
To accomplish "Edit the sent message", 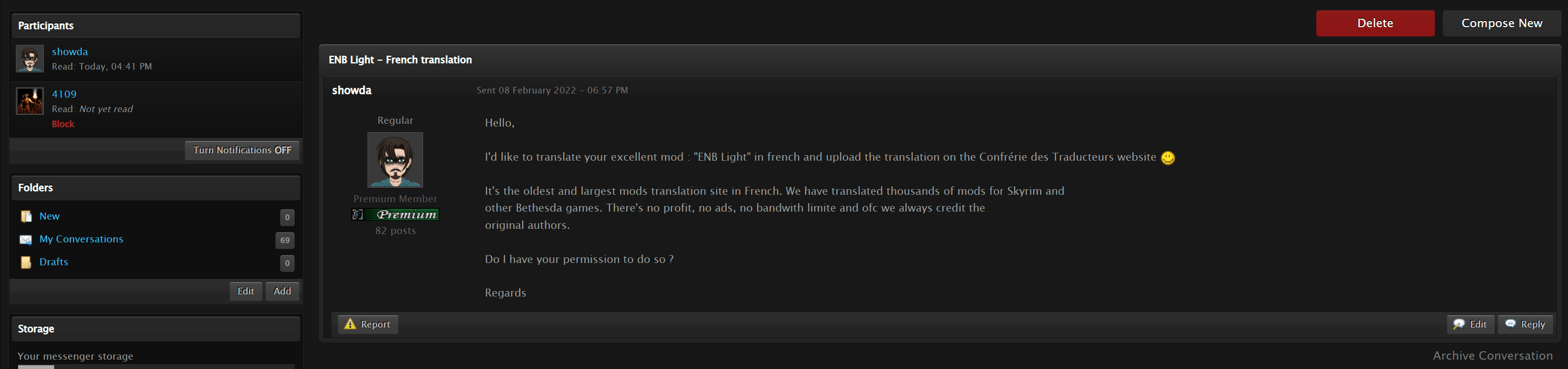I will tap(1470, 324).
